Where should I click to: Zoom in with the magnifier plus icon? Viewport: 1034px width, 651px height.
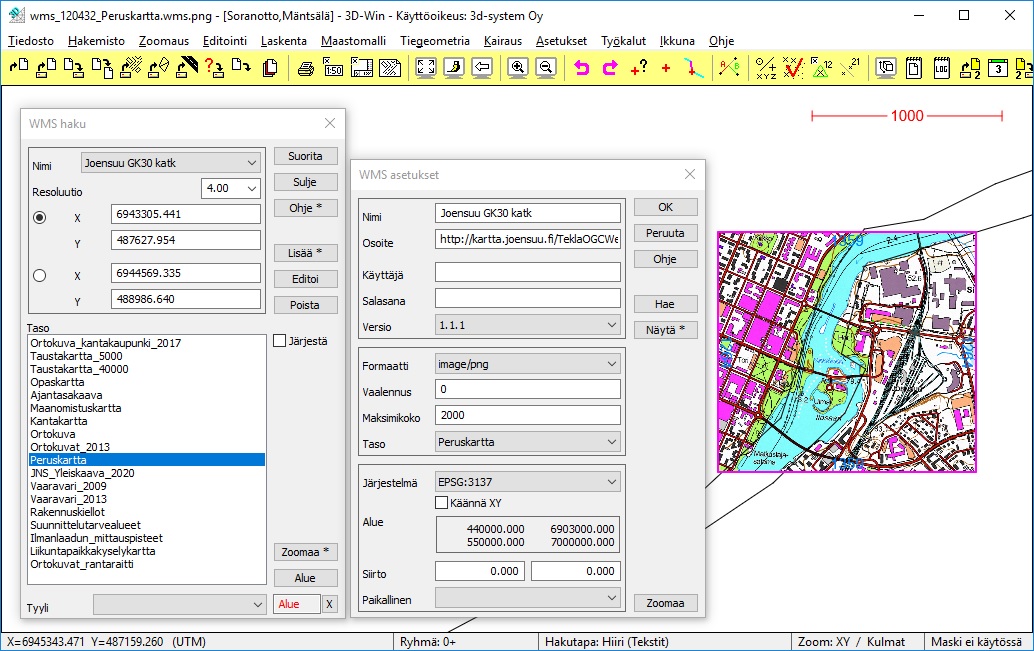pyautogui.click(x=518, y=67)
